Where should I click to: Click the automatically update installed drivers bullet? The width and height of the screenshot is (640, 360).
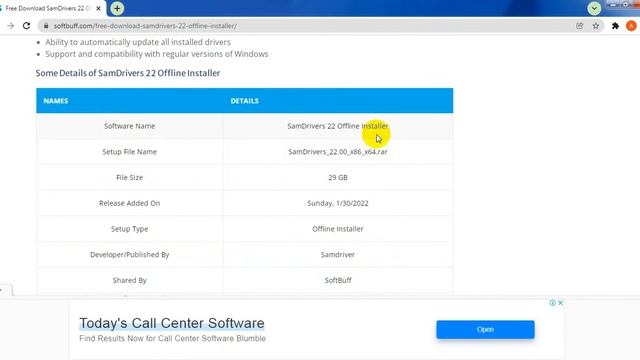pyautogui.click(x=138, y=42)
